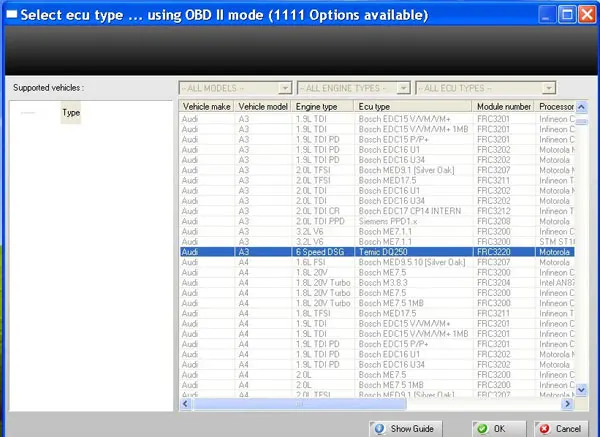Open the ALL MODELS dropdown
This screenshot has width=600, height=437.
coord(235,88)
